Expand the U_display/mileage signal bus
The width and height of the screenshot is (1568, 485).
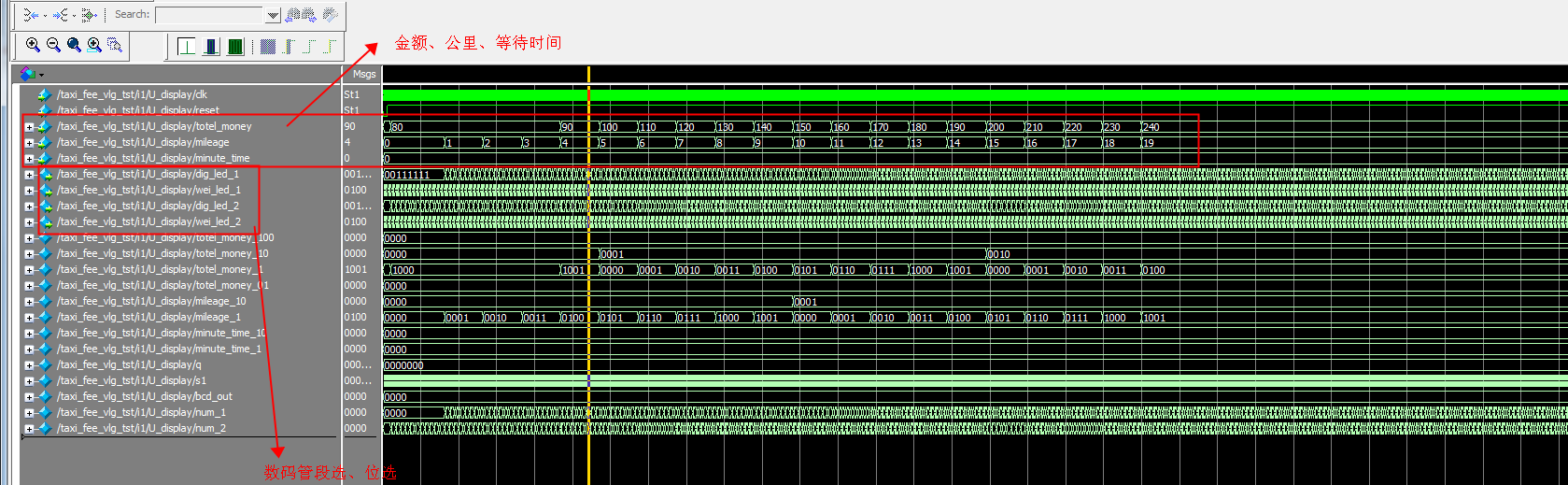(29, 143)
